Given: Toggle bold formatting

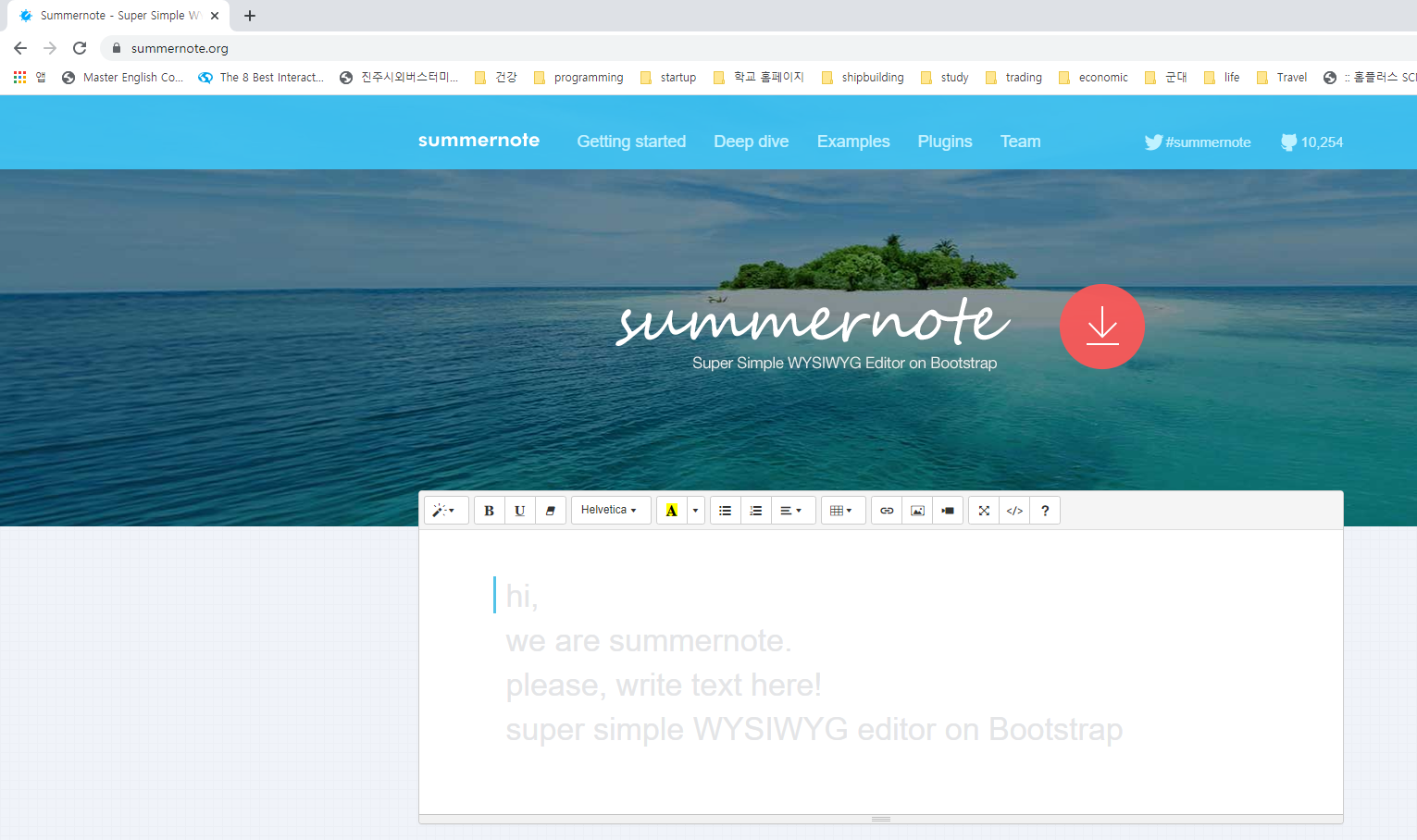Looking at the screenshot, I should pyautogui.click(x=490, y=511).
